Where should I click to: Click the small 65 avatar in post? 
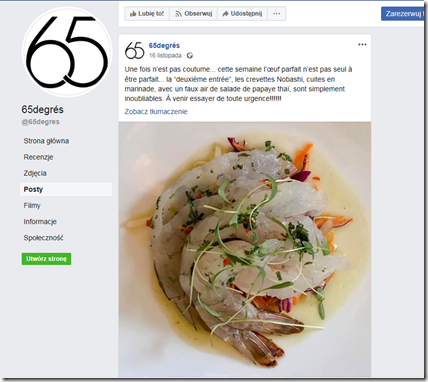pyautogui.click(x=134, y=50)
